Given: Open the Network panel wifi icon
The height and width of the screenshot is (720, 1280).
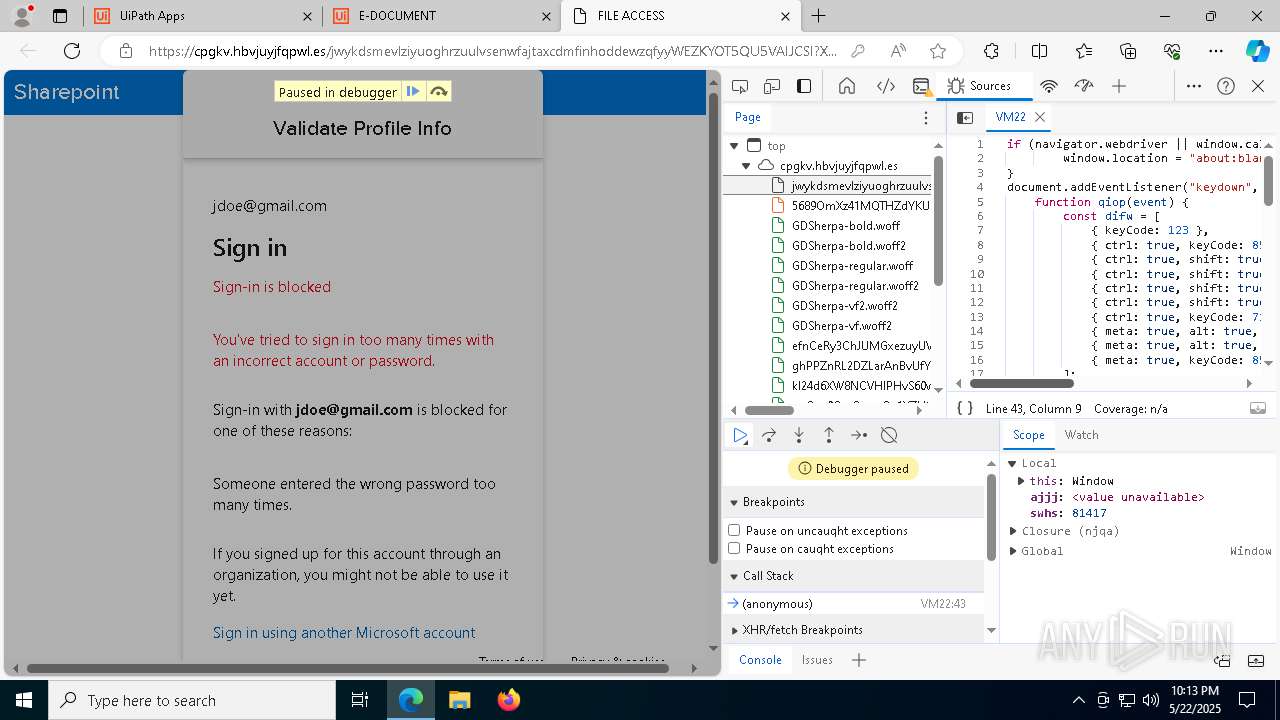Looking at the screenshot, I should [x=1049, y=87].
